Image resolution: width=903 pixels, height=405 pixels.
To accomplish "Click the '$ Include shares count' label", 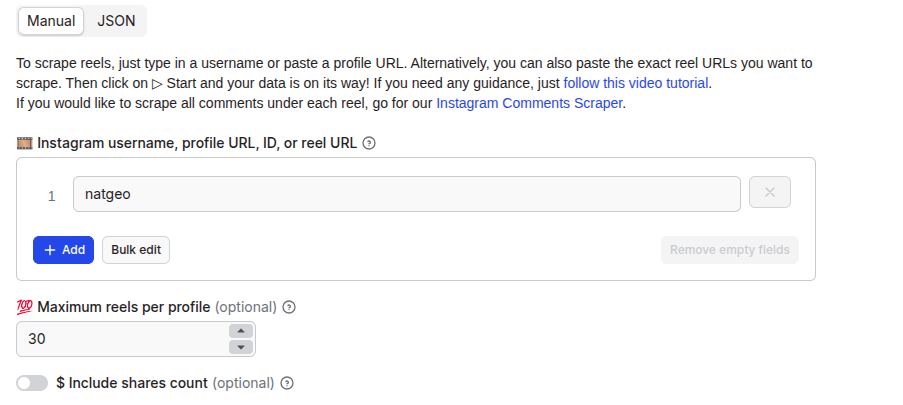I will (x=132, y=383).
